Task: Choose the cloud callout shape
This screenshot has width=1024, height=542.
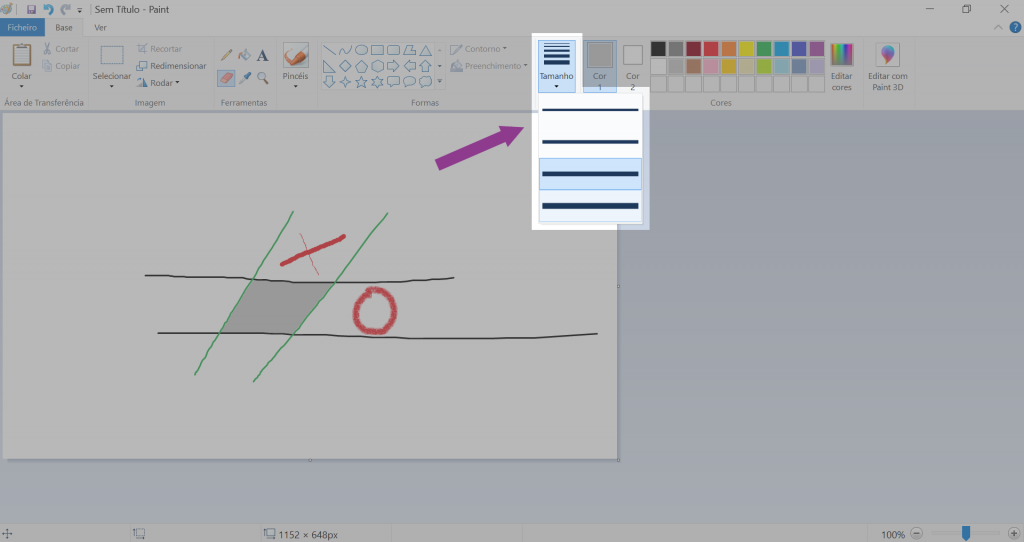Action: tap(425, 82)
